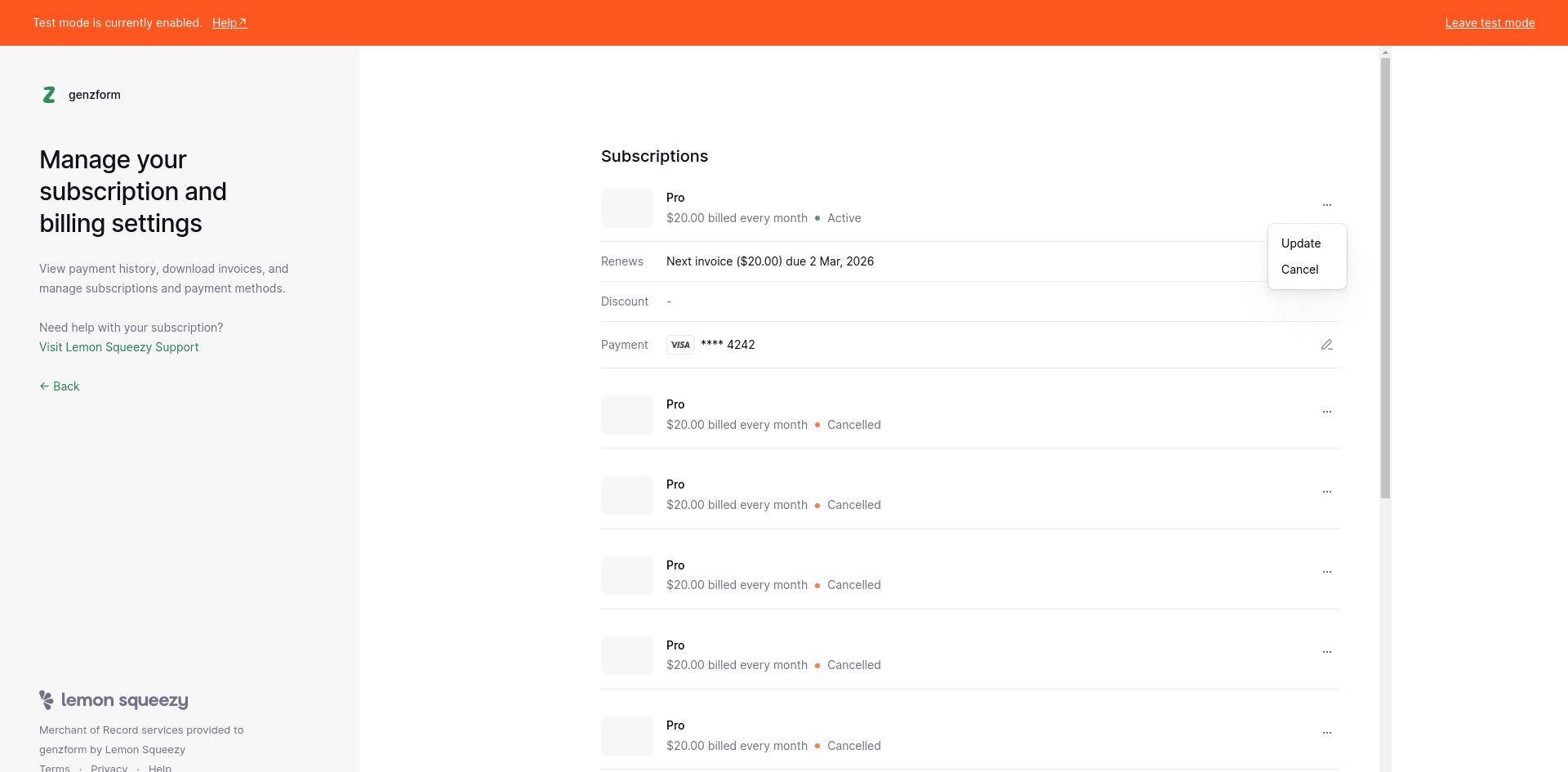Click the Lemon Squeezy leaf logo

(x=47, y=700)
